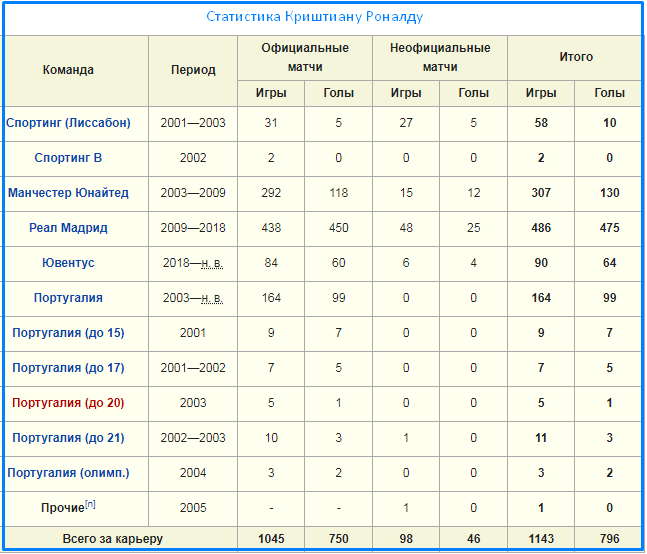Select the 2002—2003 period for Португалия (до 21)
This screenshot has height=554, width=647.
pos(193,438)
